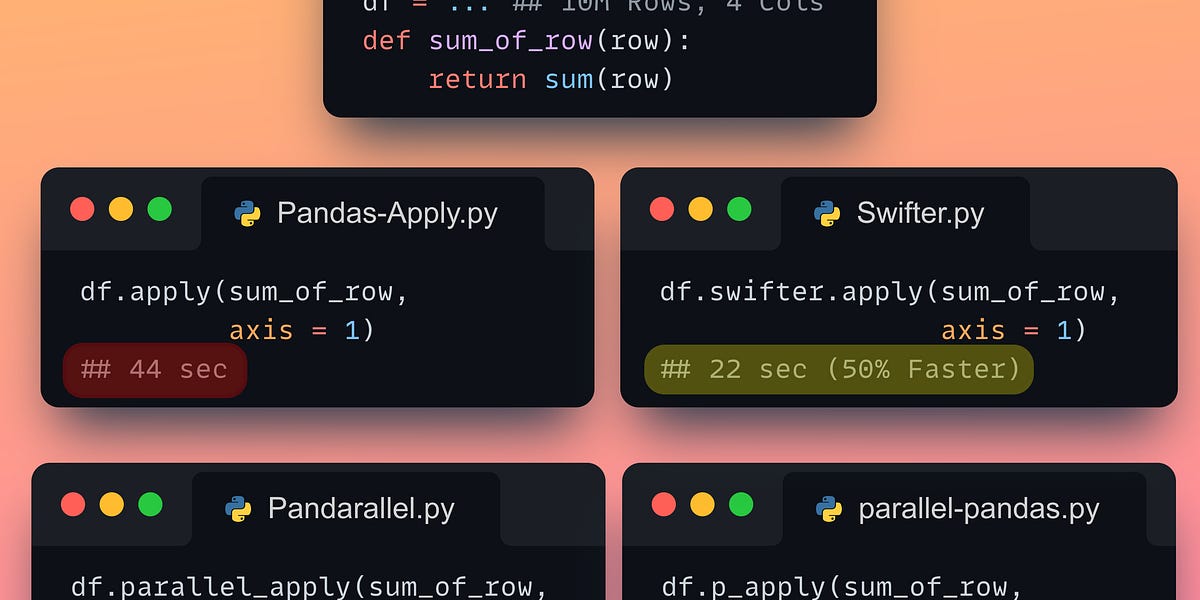Toggle the green light on Pandas-Apply.py window

(159, 209)
